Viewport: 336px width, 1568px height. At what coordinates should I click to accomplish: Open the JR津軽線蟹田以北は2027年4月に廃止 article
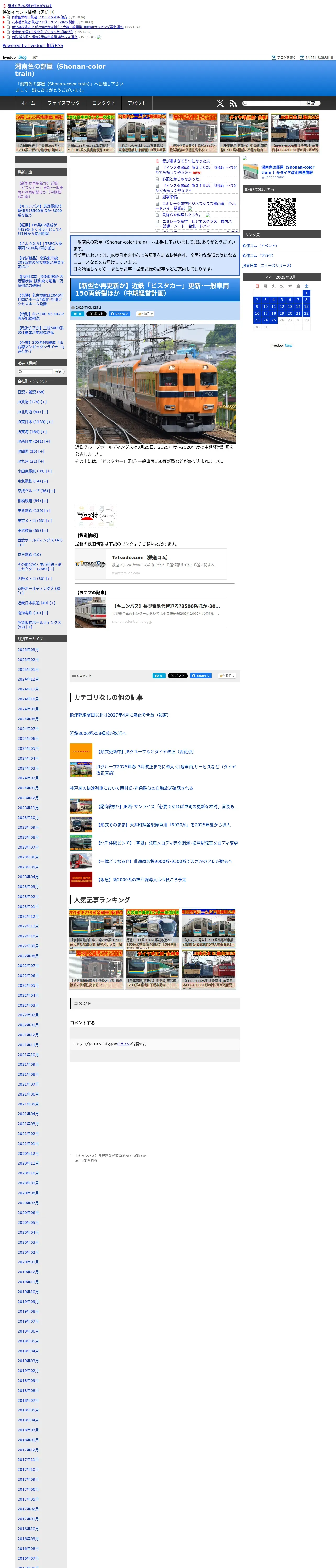(x=120, y=715)
